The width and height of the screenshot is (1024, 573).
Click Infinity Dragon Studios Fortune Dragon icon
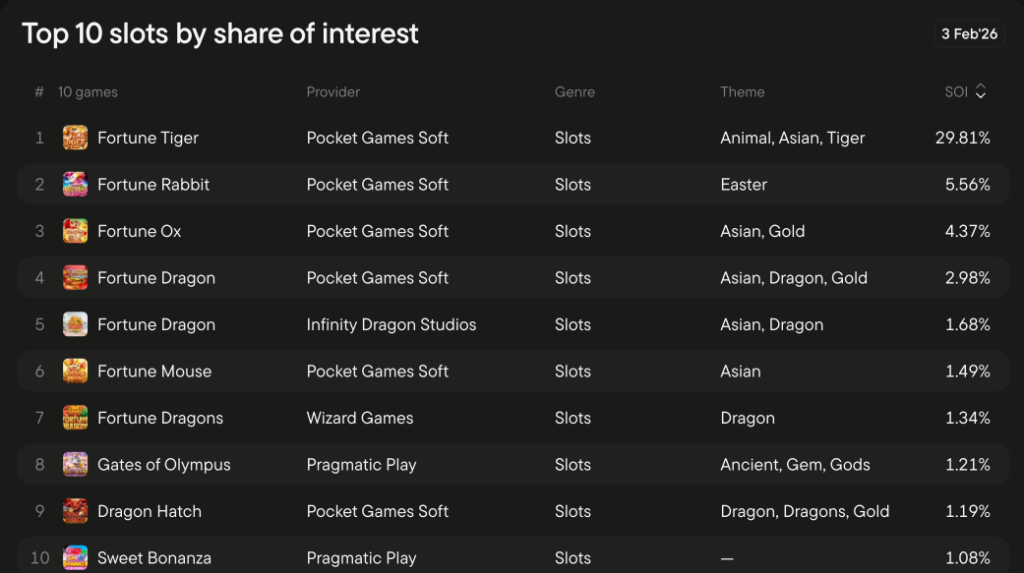click(75, 325)
